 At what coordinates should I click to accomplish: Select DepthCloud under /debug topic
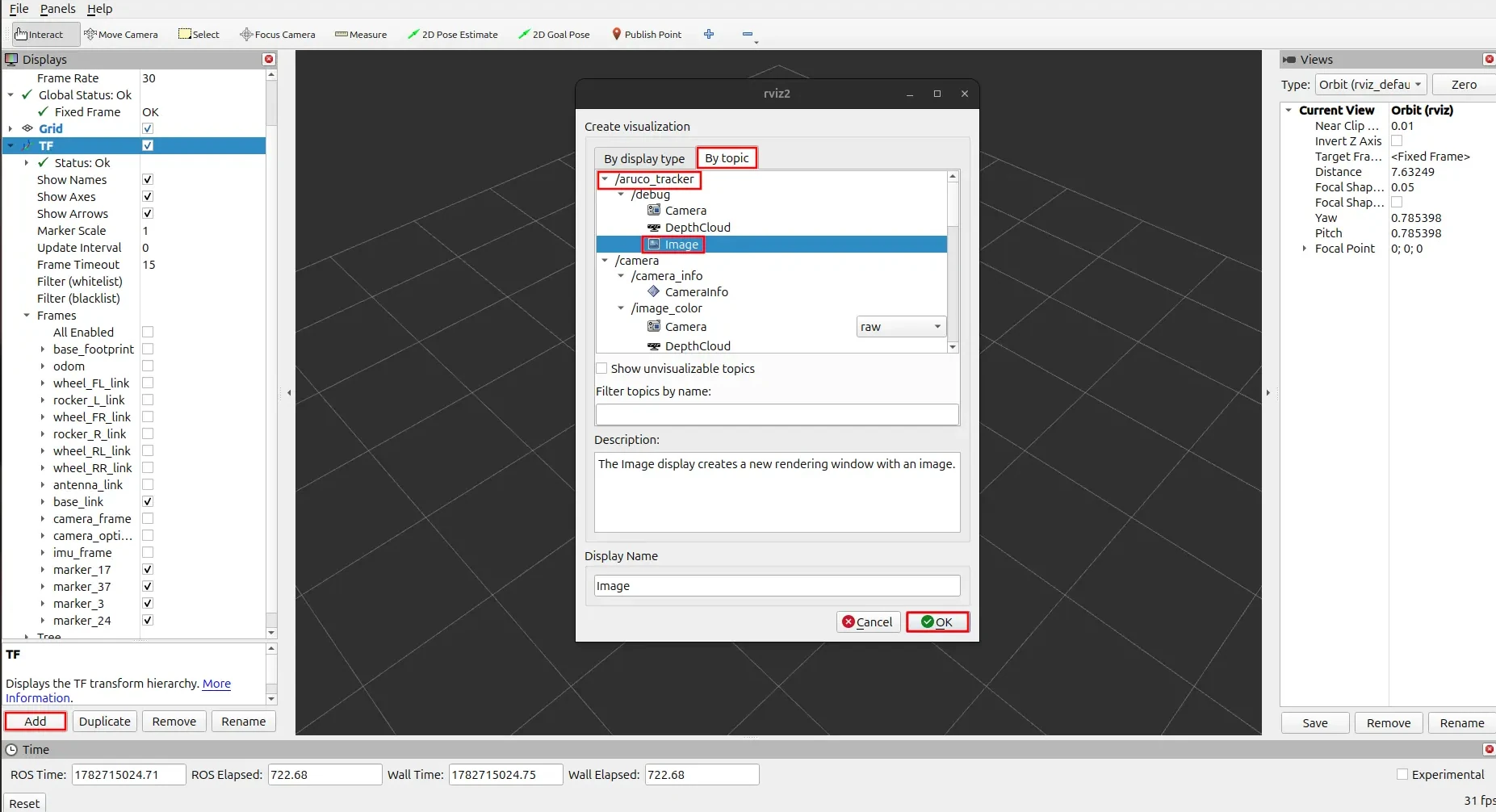click(x=698, y=228)
